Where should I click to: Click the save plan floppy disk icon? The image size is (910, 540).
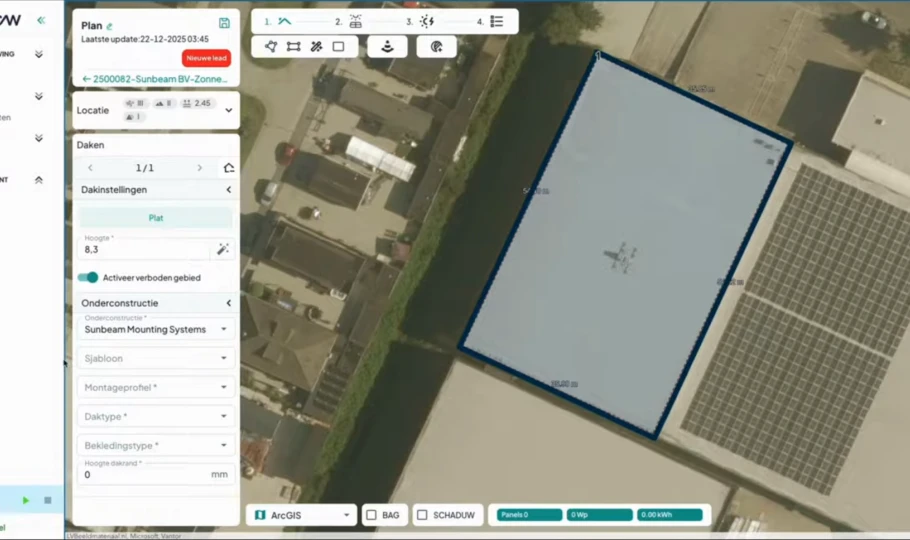pos(224,23)
